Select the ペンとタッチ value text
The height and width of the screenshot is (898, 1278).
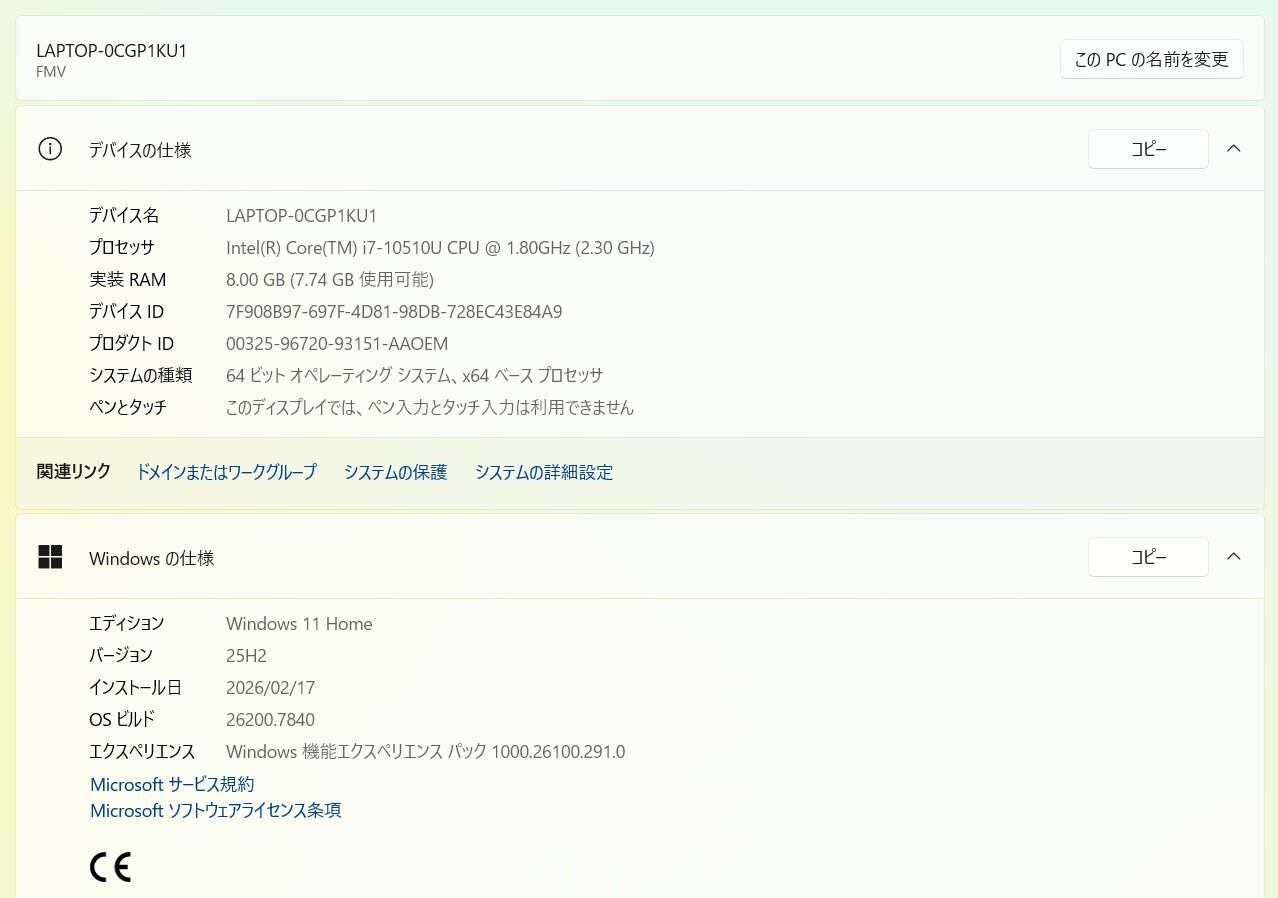coord(430,408)
